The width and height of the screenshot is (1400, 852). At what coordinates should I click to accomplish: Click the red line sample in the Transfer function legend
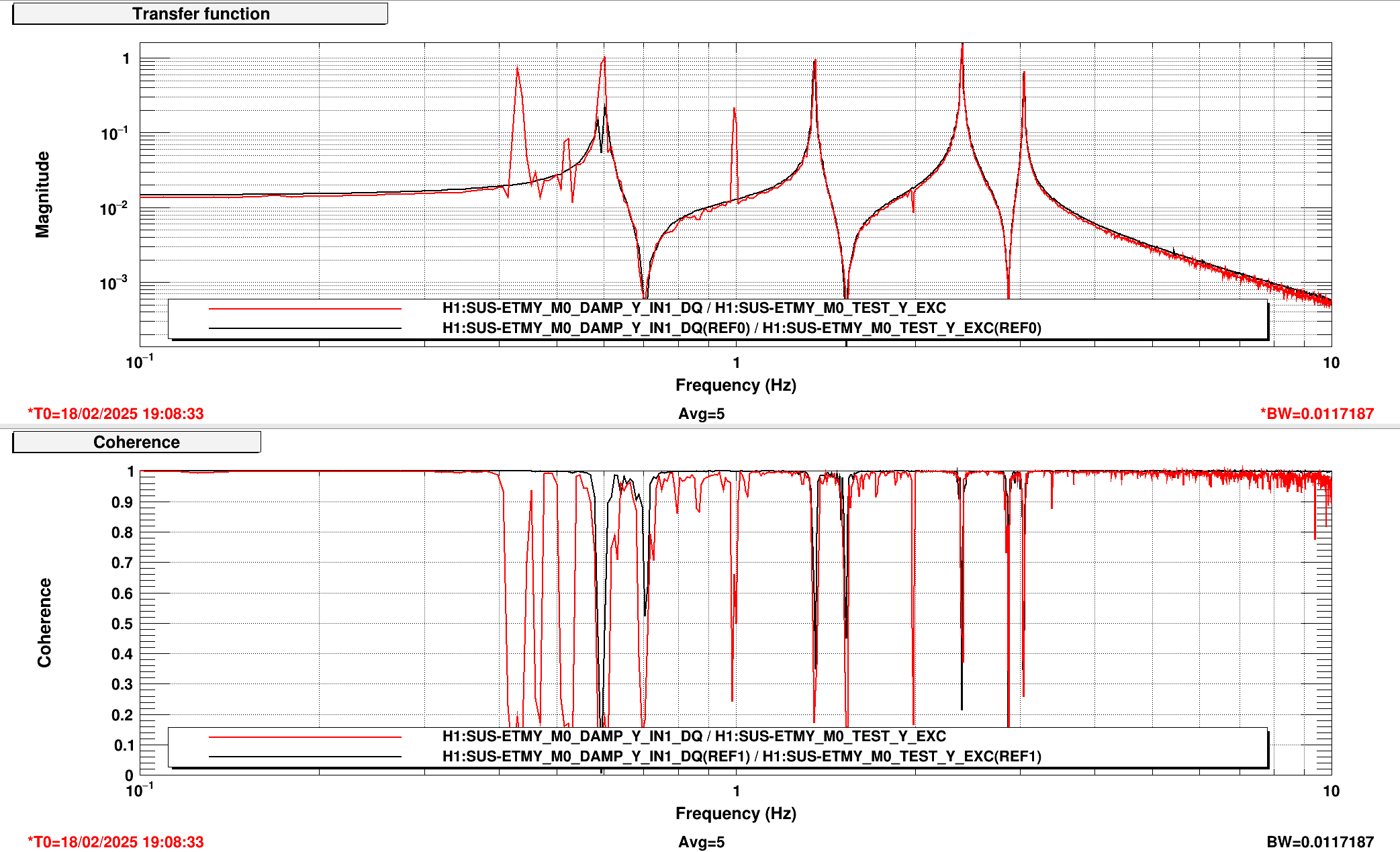[x=305, y=308]
